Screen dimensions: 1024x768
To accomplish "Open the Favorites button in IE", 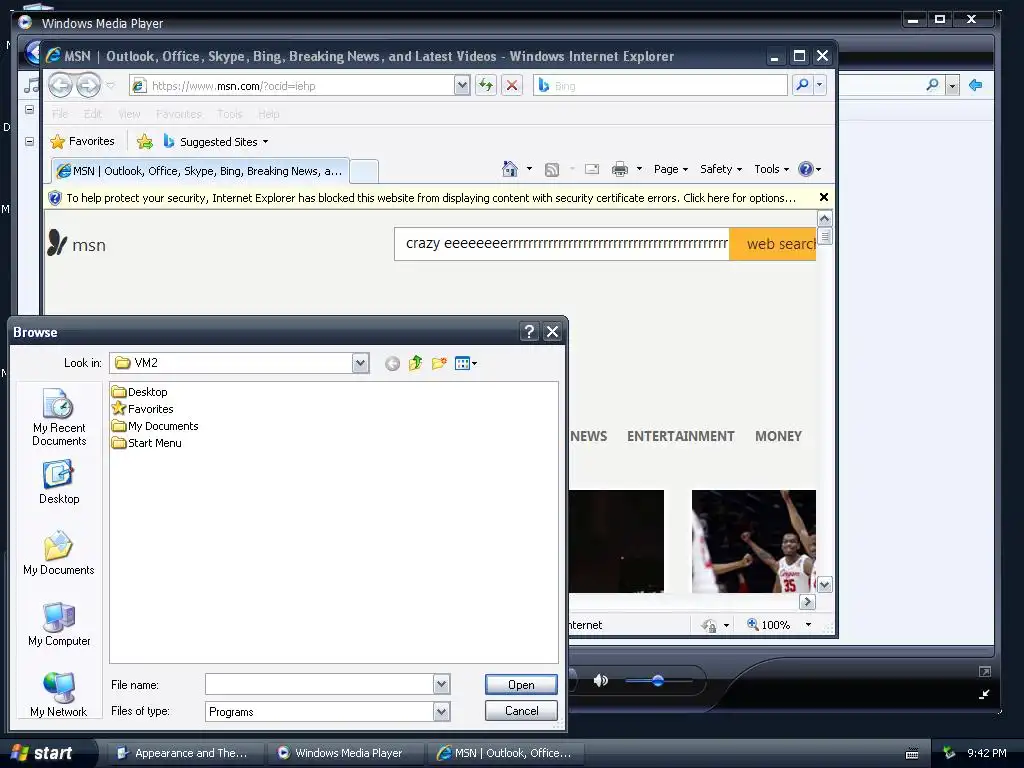I will [82, 141].
